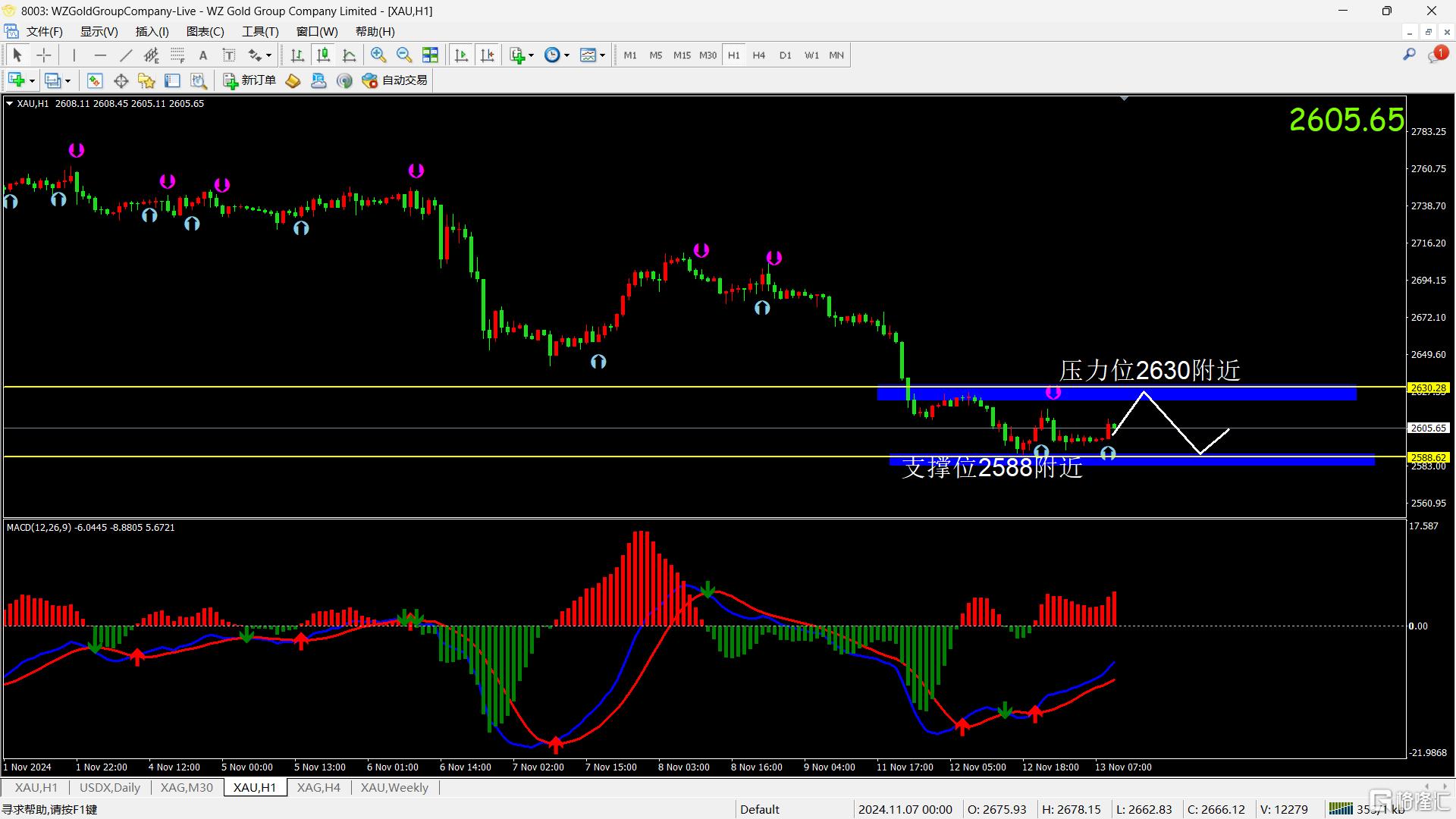Click the chart shift triangle marker
The image size is (1456, 819).
click(1124, 99)
